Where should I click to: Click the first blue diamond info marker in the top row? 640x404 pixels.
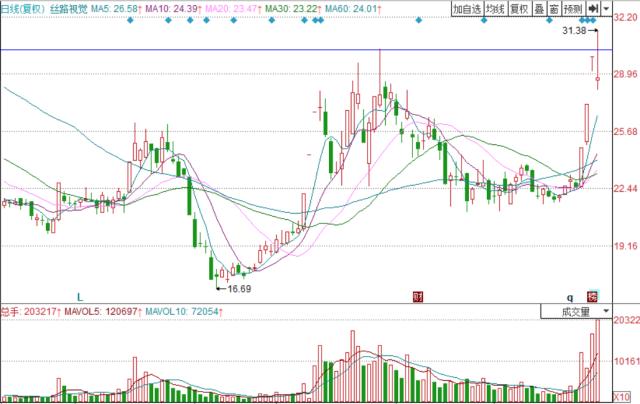(x=130, y=20)
